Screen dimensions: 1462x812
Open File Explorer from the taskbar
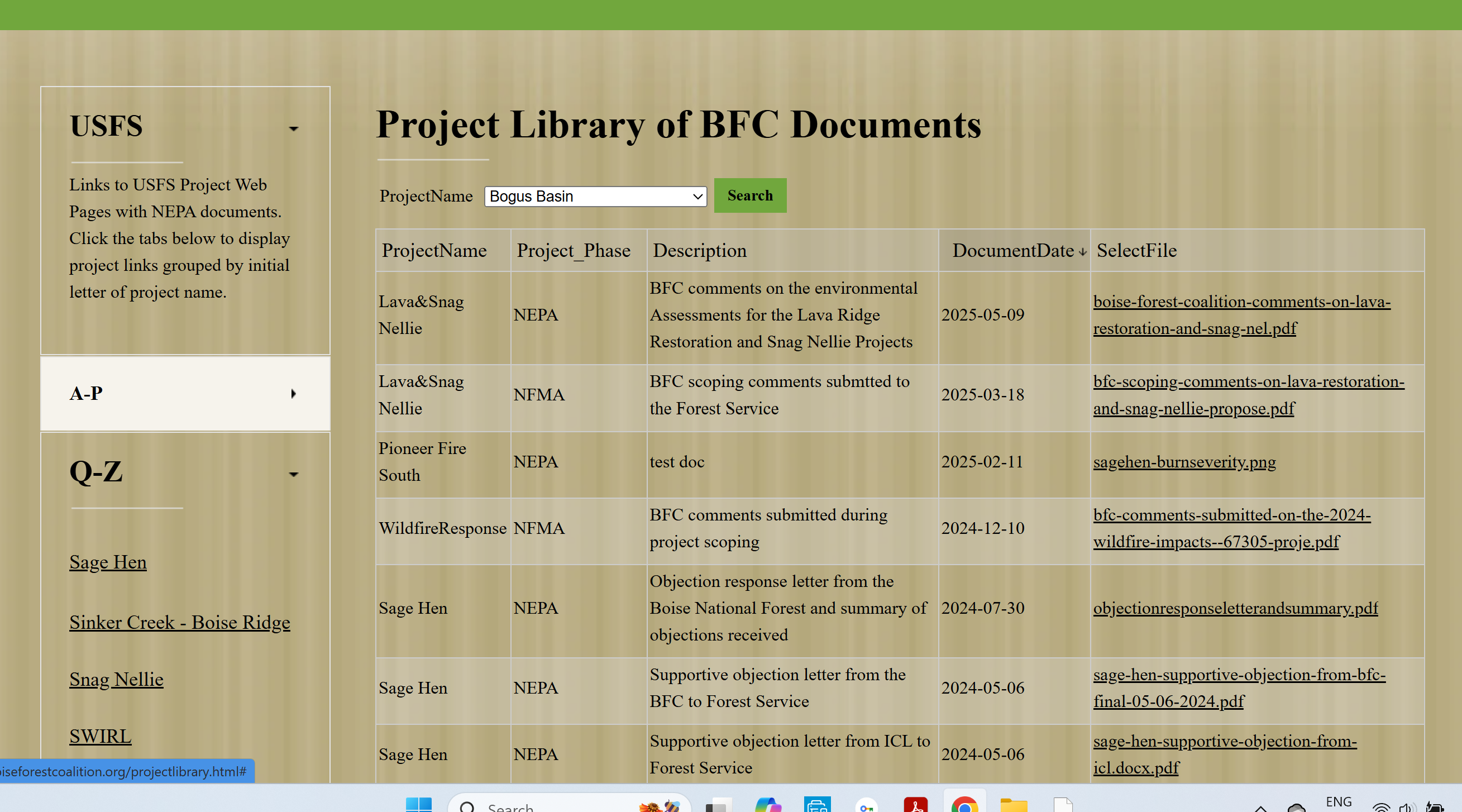(x=1014, y=806)
